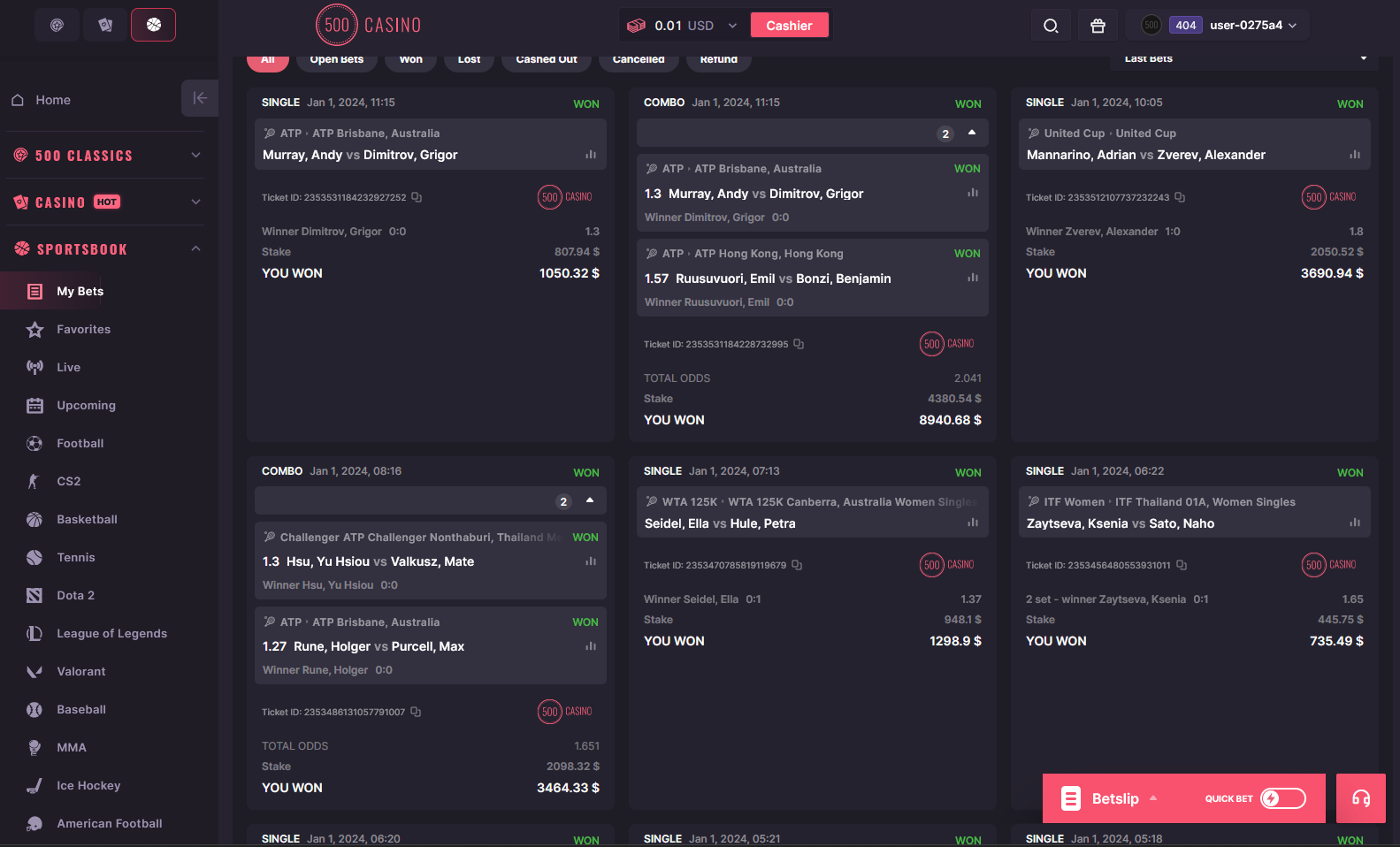The height and width of the screenshot is (847, 1400).
Task: Open the gift rewards icon
Action: tap(1098, 26)
